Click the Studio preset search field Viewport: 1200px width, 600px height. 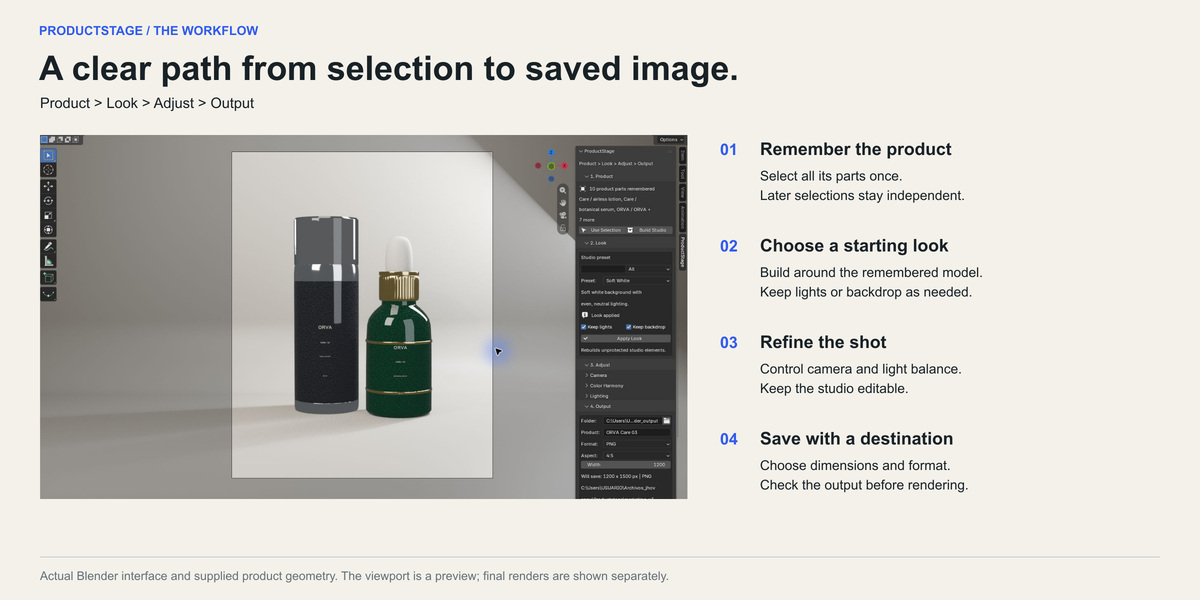coord(603,269)
